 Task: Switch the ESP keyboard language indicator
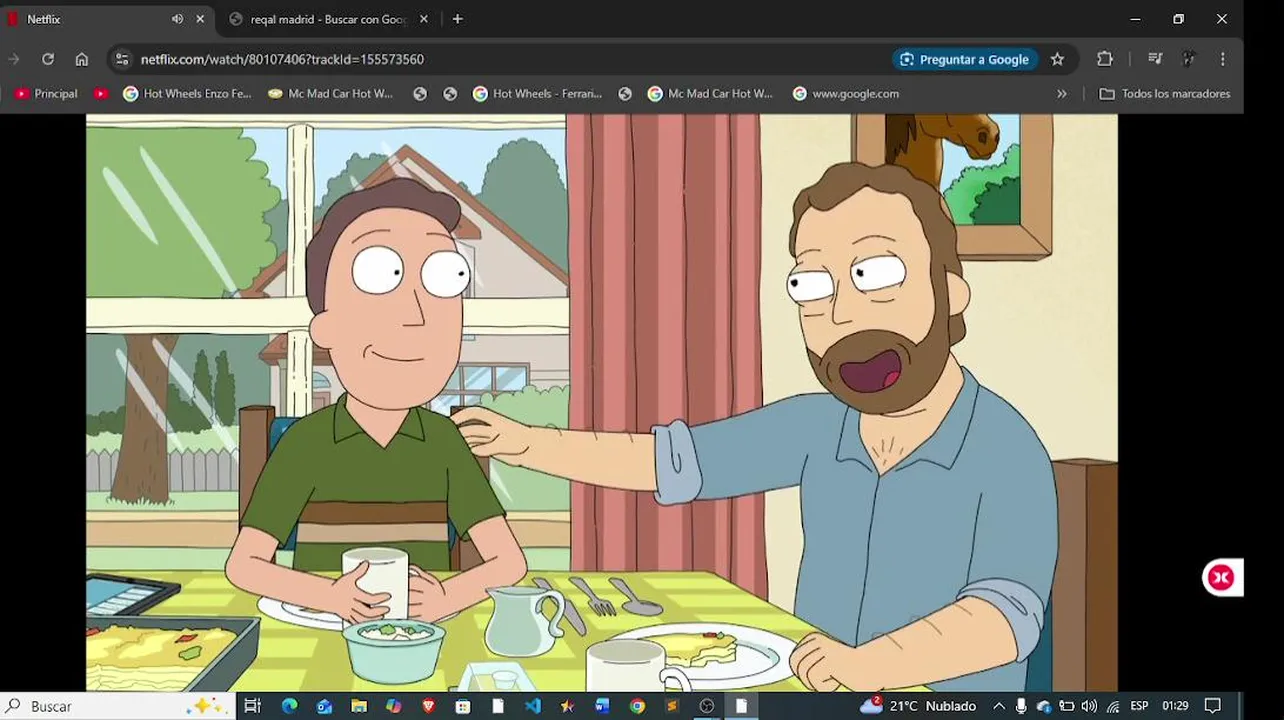pos(1139,706)
